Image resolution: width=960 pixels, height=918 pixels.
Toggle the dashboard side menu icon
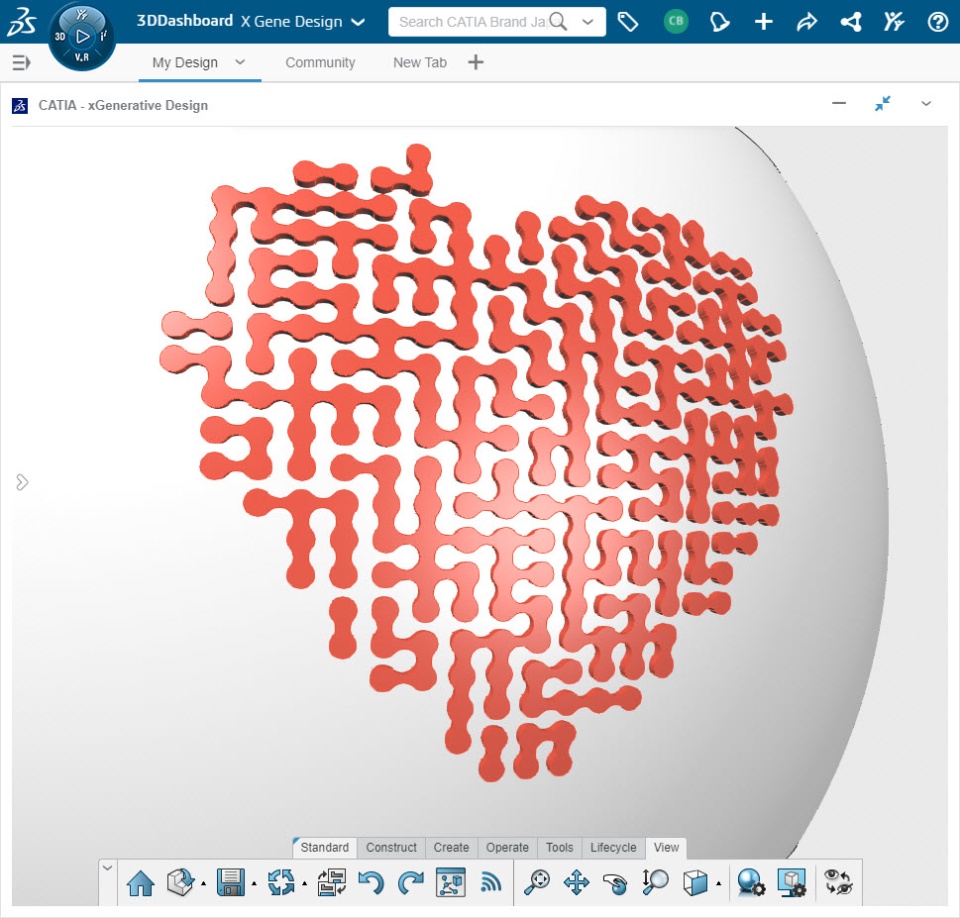[x=21, y=62]
